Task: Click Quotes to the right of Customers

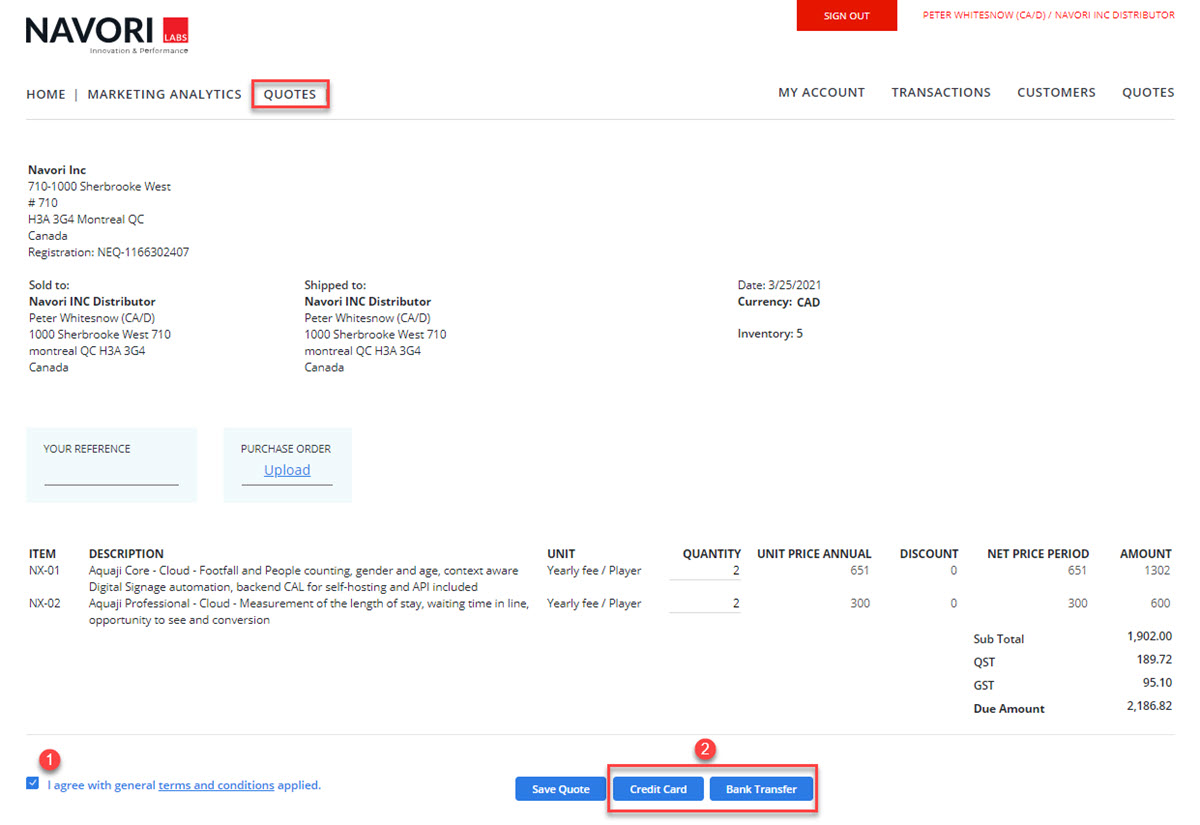Action: (1148, 92)
